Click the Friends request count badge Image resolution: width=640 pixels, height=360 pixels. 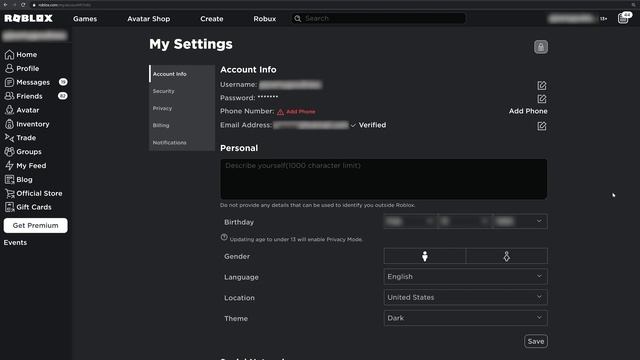pyautogui.click(x=62, y=96)
